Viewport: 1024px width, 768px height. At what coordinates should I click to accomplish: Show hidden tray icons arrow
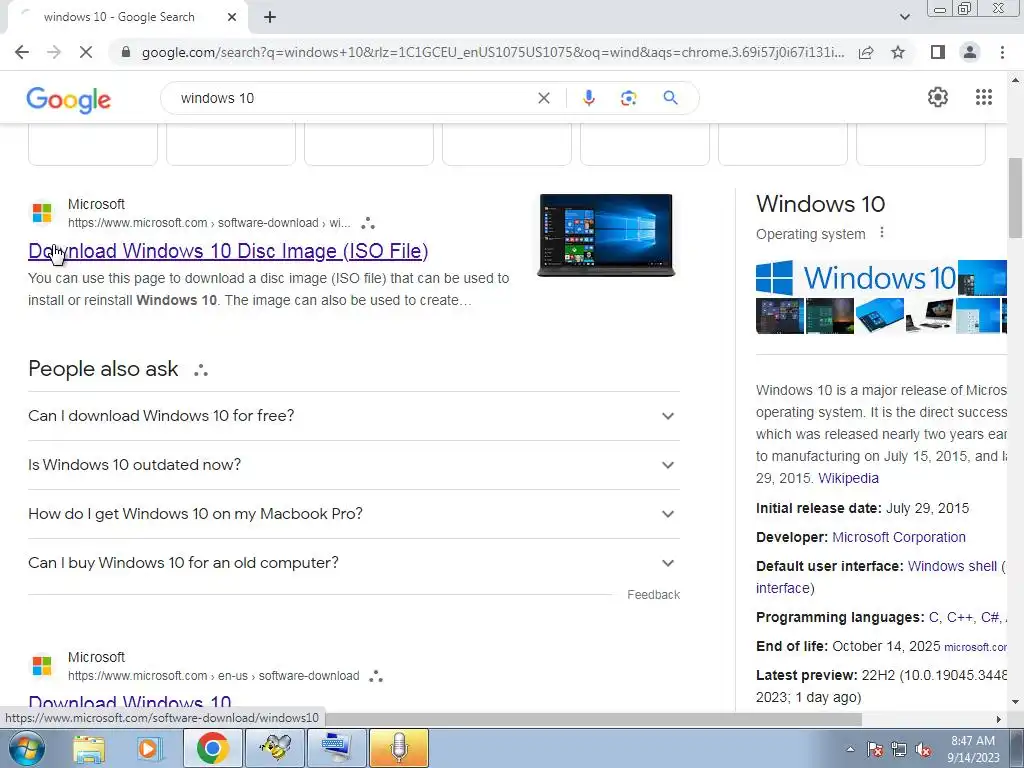850,749
